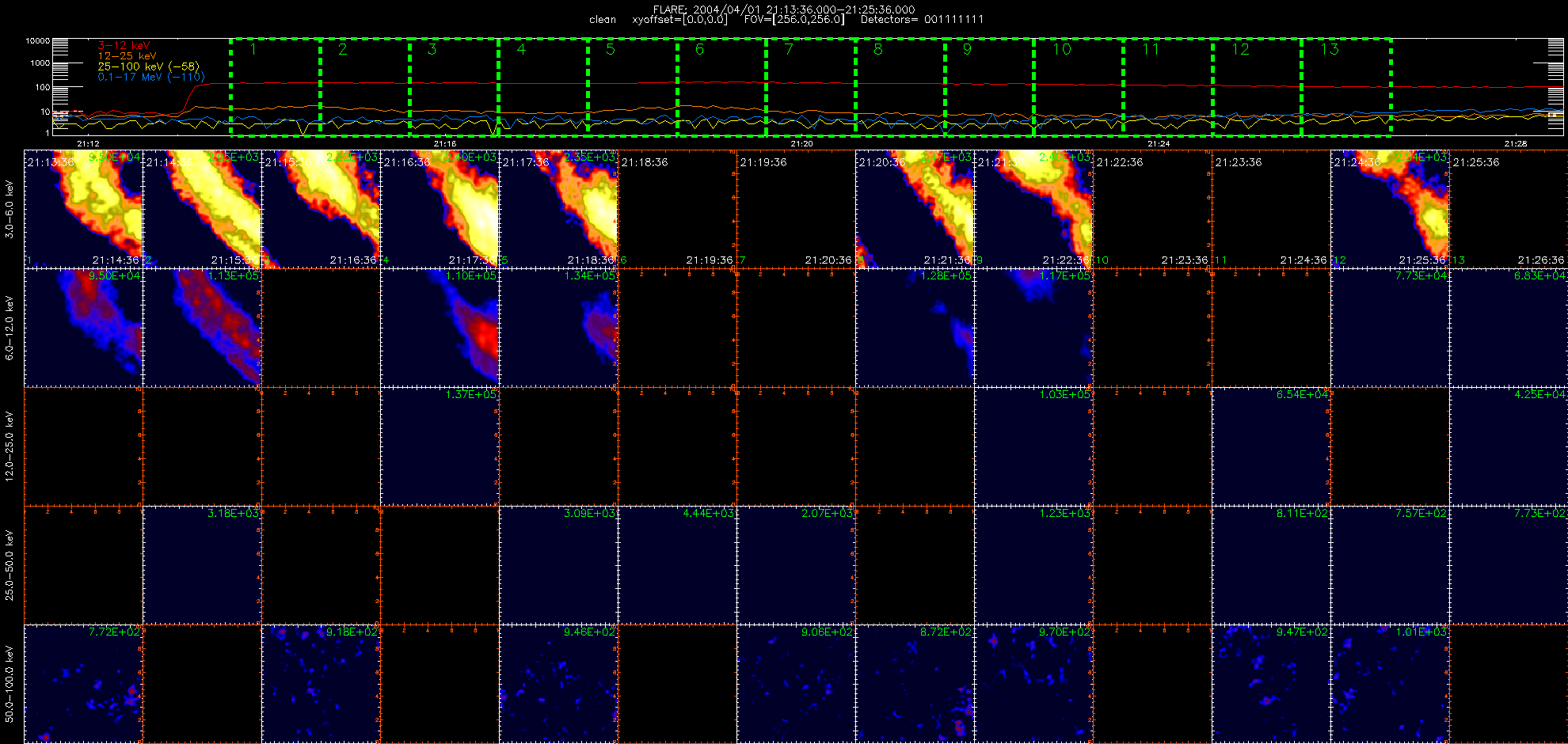Select interval 7 on the lightcurve plot
Image resolution: width=1568 pixels, height=744 pixels.
[811, 87]
